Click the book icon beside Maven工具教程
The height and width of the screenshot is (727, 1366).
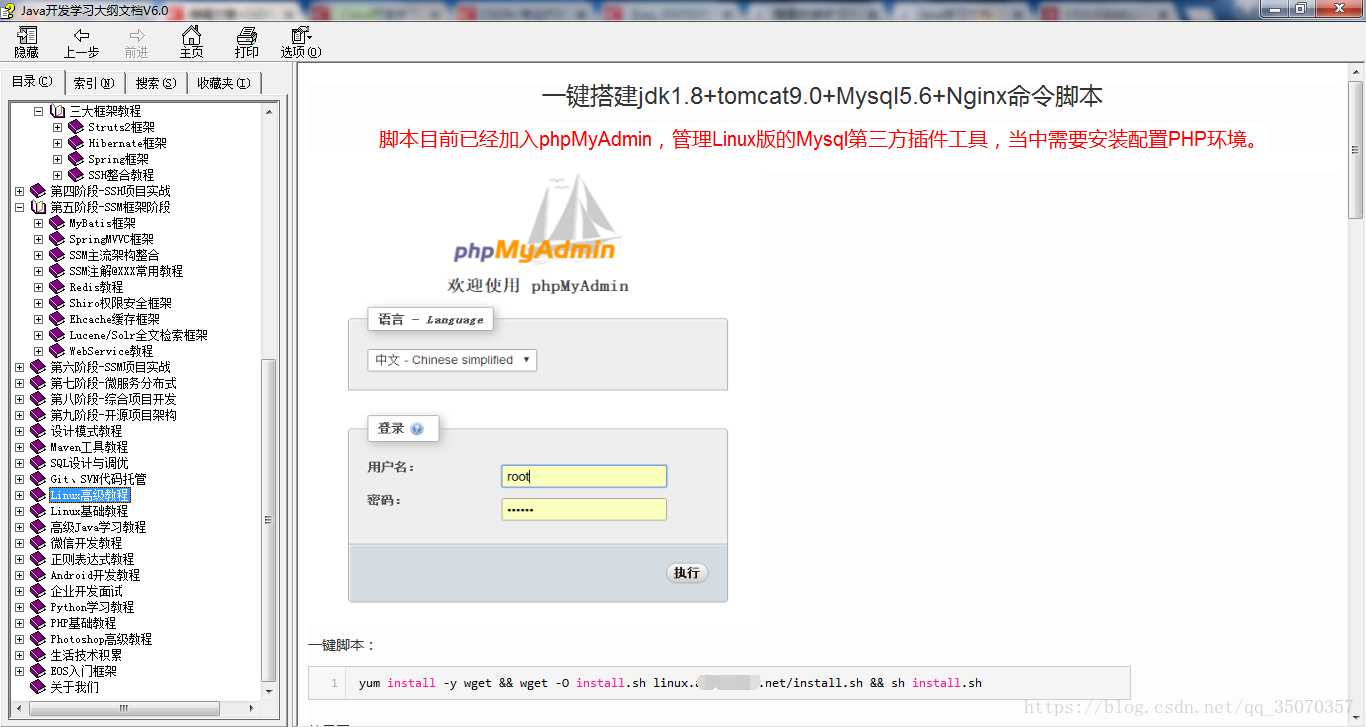[x=38, y=447]
